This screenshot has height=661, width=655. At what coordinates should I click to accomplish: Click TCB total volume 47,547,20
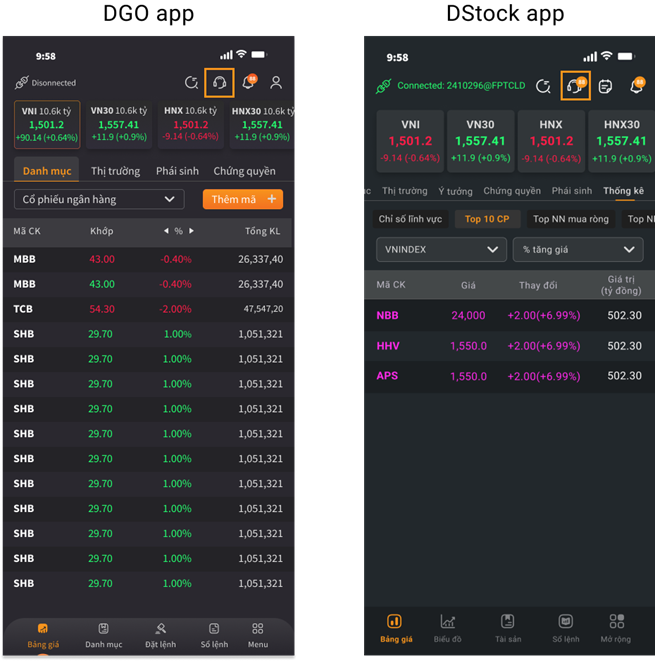tap(263, 309)
